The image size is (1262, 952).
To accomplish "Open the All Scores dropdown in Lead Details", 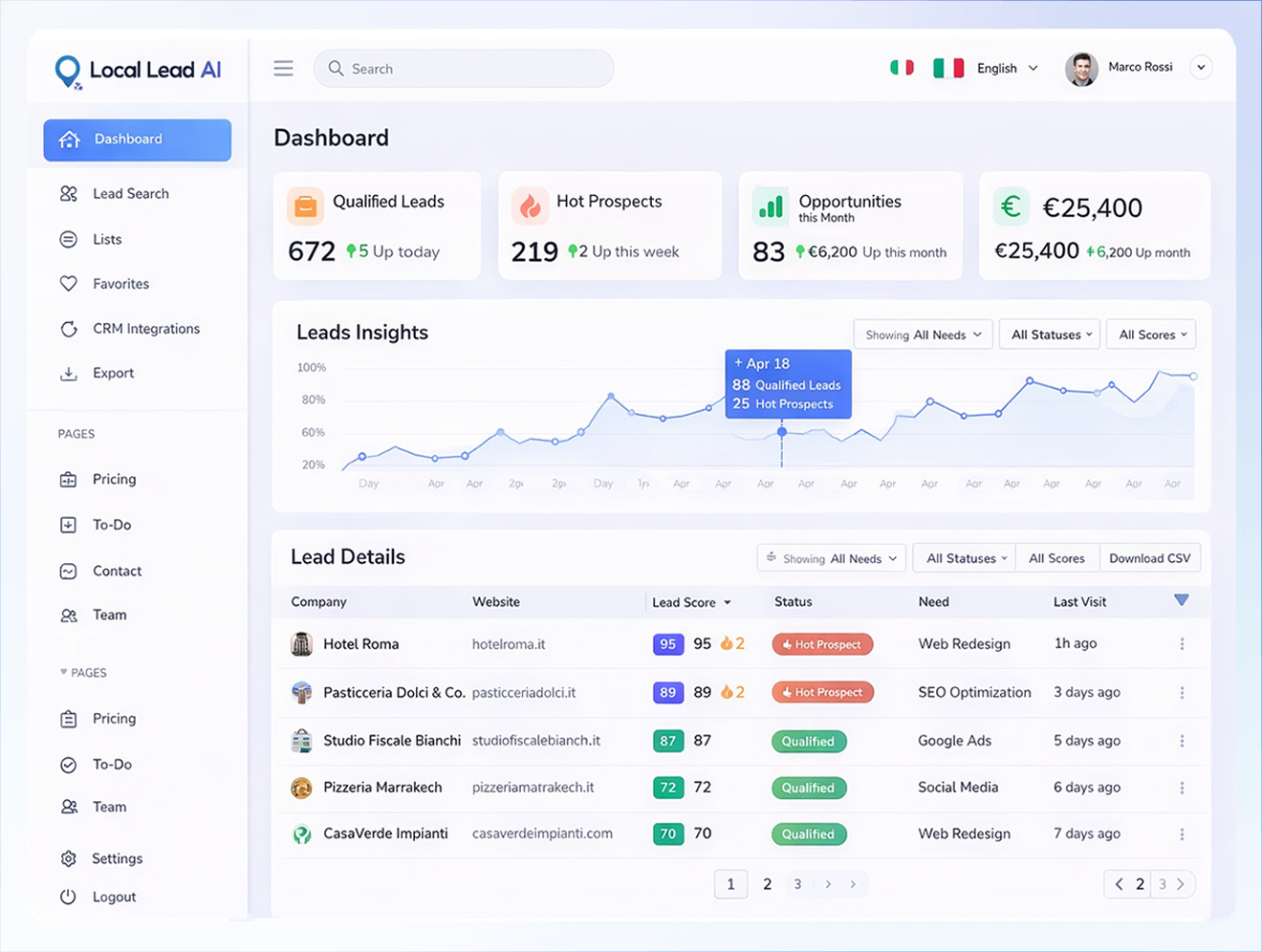I will [1056, 557].
